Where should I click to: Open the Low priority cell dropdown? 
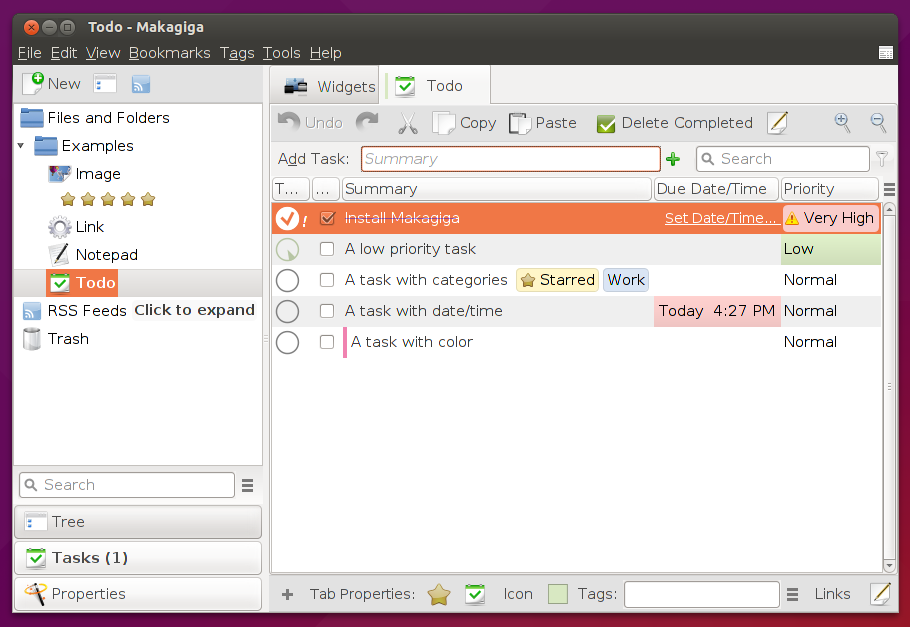point(831,249)
